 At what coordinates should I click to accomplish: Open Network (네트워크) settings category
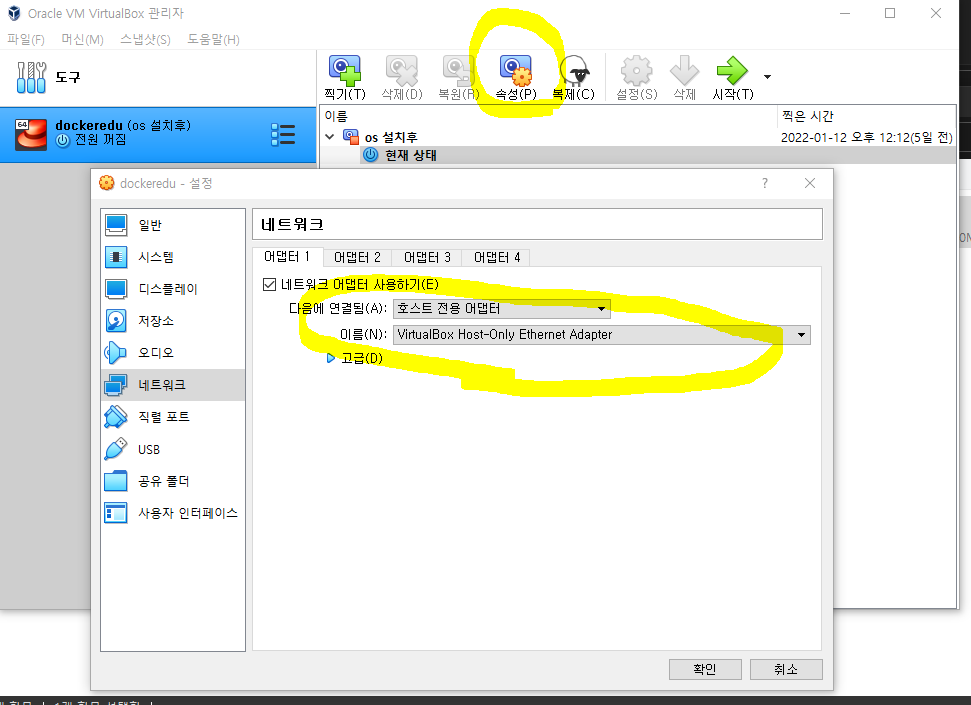pyautogui.click(x=173, y=385)
